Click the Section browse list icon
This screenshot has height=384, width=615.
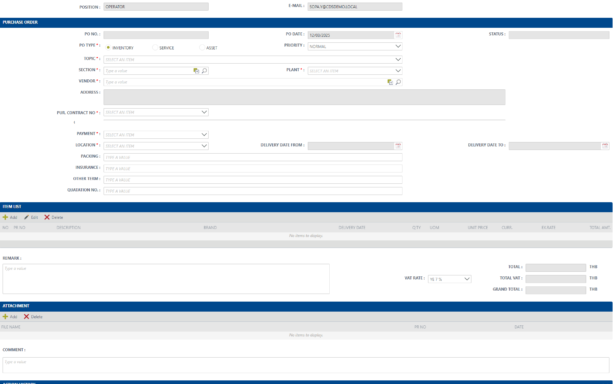[x=196, y=71]
